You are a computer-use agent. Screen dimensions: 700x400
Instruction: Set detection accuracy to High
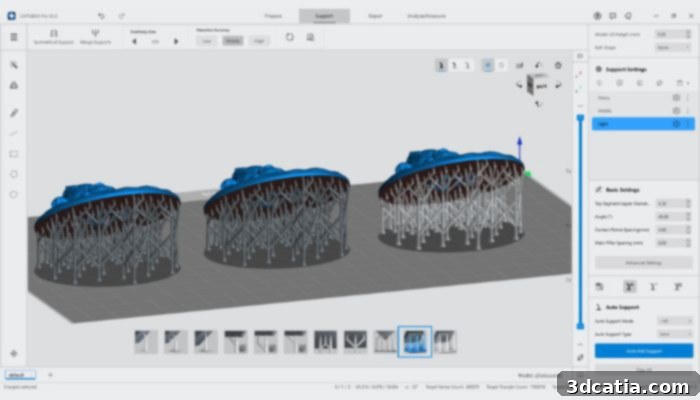click(x=259, y=41)
